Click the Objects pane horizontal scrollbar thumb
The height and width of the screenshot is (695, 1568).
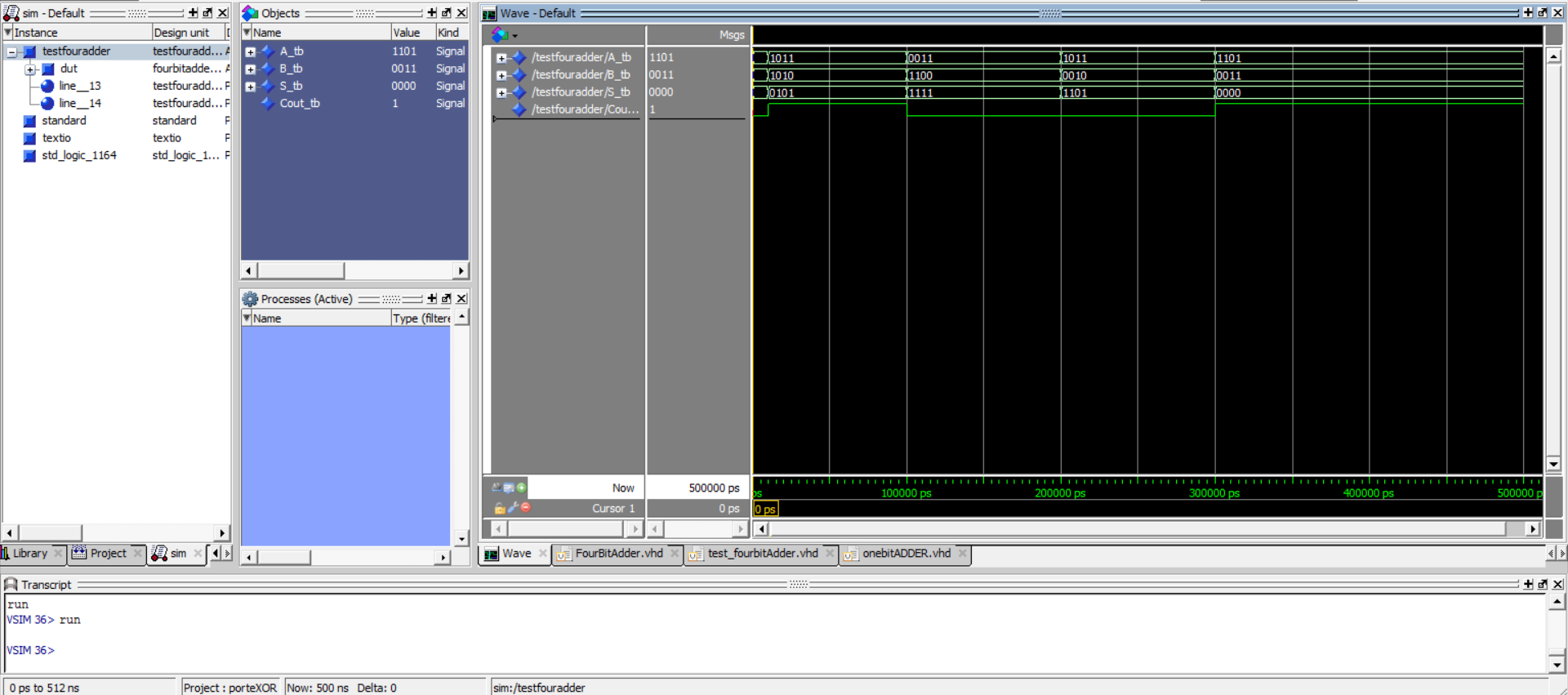pyautogui.click(x=301, y=270)
